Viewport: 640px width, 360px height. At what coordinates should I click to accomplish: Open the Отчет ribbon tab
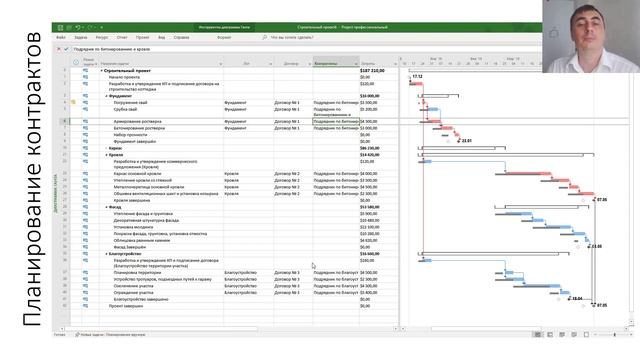[122, 37]
